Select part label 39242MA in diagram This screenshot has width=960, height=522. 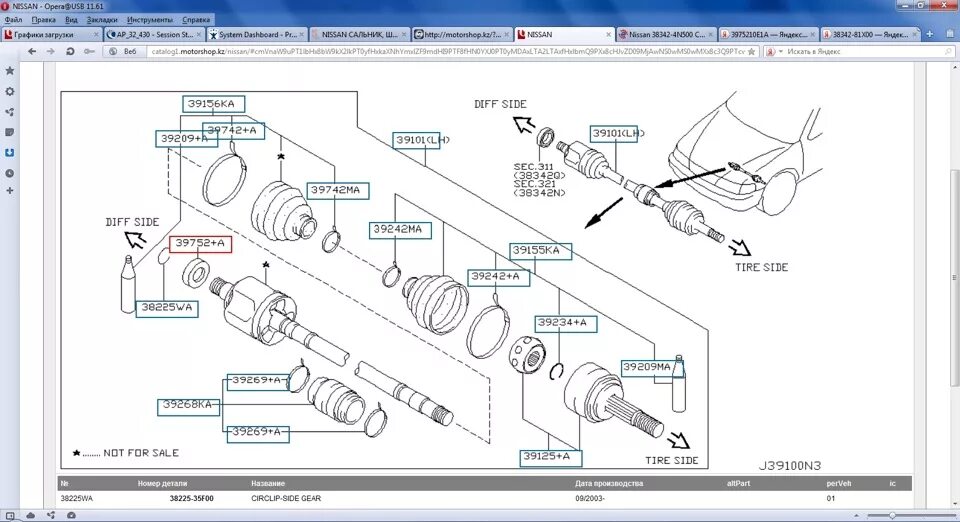400,229
